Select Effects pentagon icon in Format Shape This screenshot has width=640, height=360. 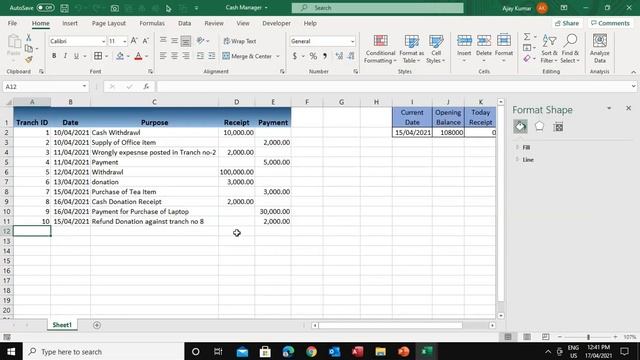[539, 127]
